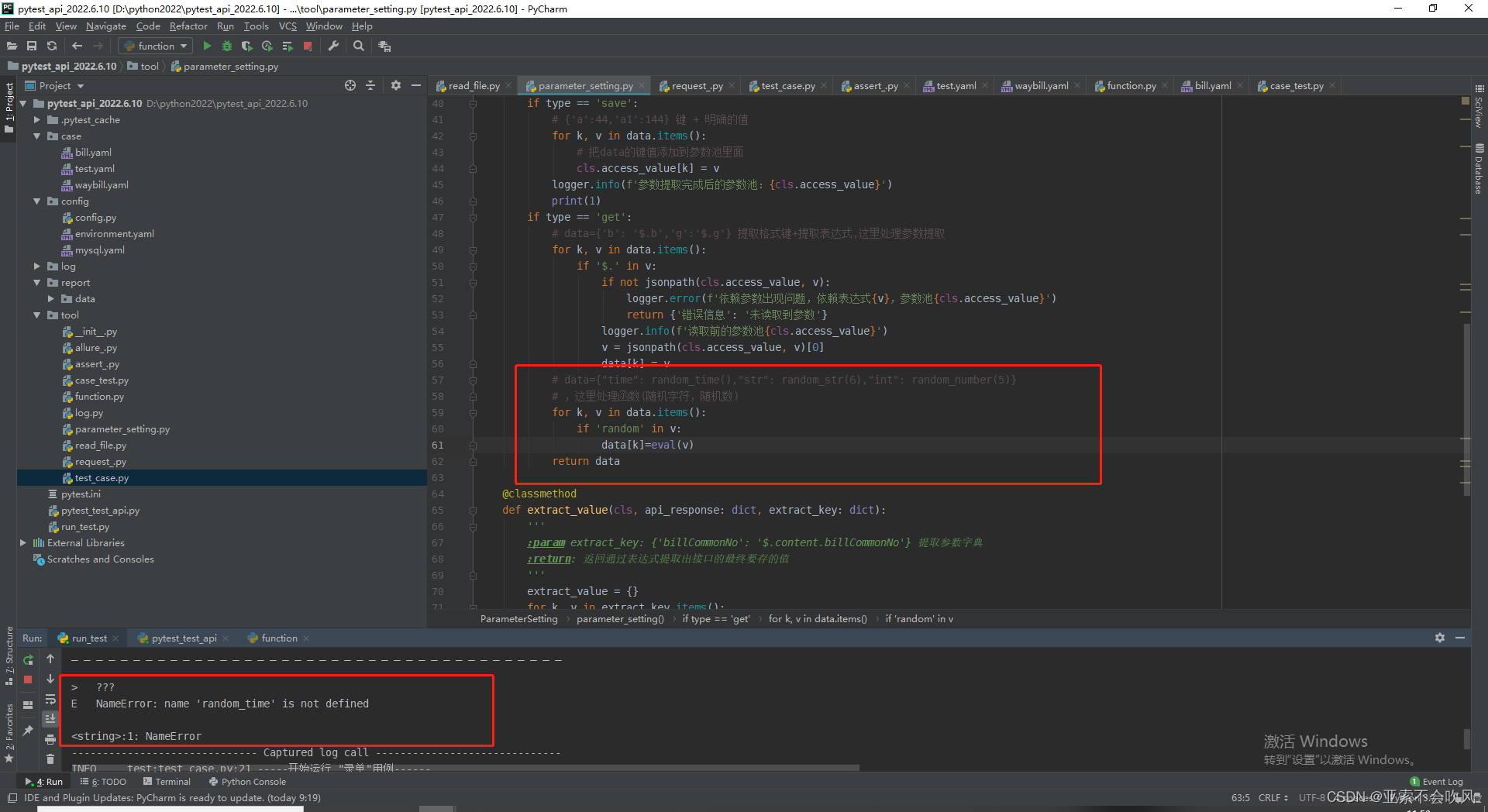This screenshot has width=1488, height=812.
Task: Toggle the SciView side tool window
Action: click(1479, 106)
